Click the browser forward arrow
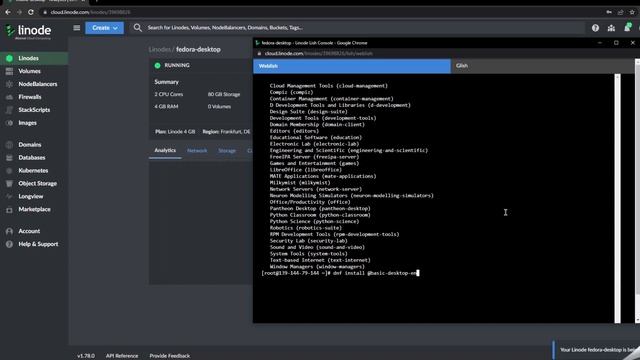This screenshot has height=360, width=640. tap(19, 12)
